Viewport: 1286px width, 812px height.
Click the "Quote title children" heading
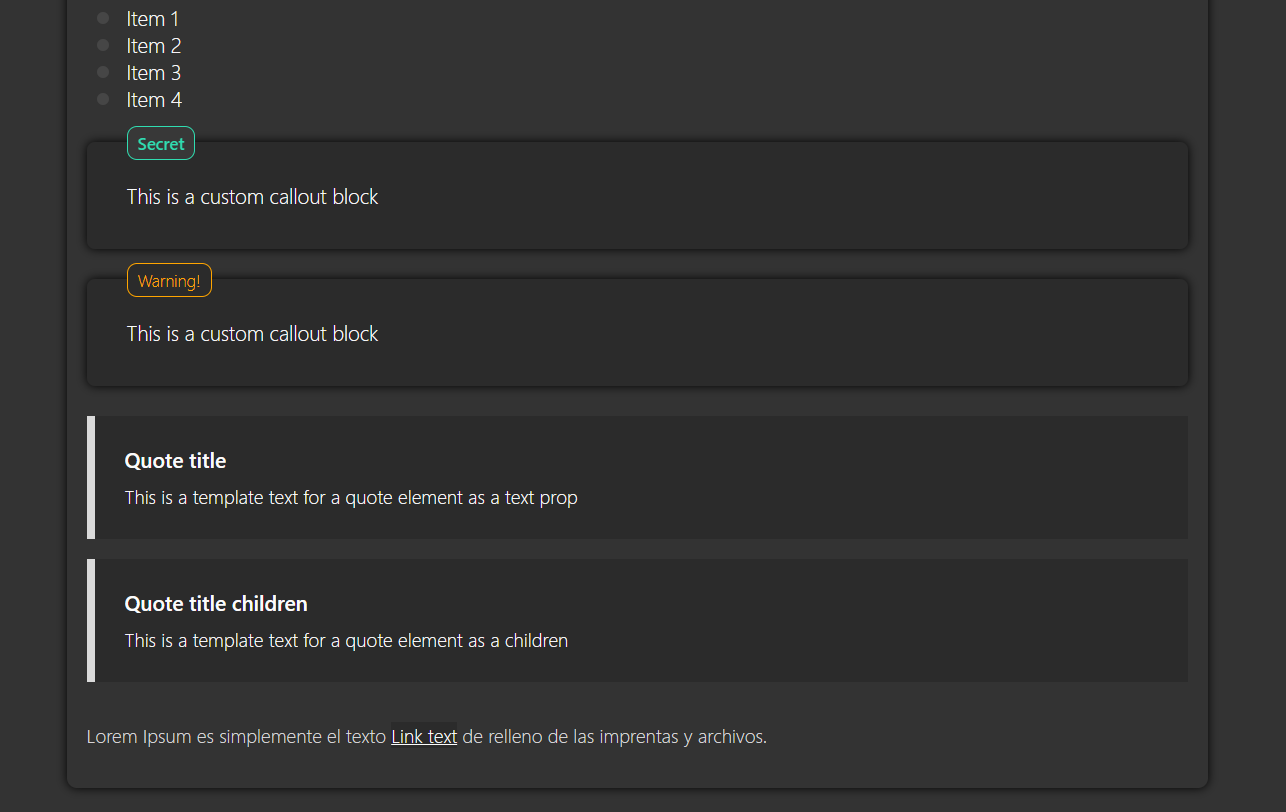pos(216,604)
